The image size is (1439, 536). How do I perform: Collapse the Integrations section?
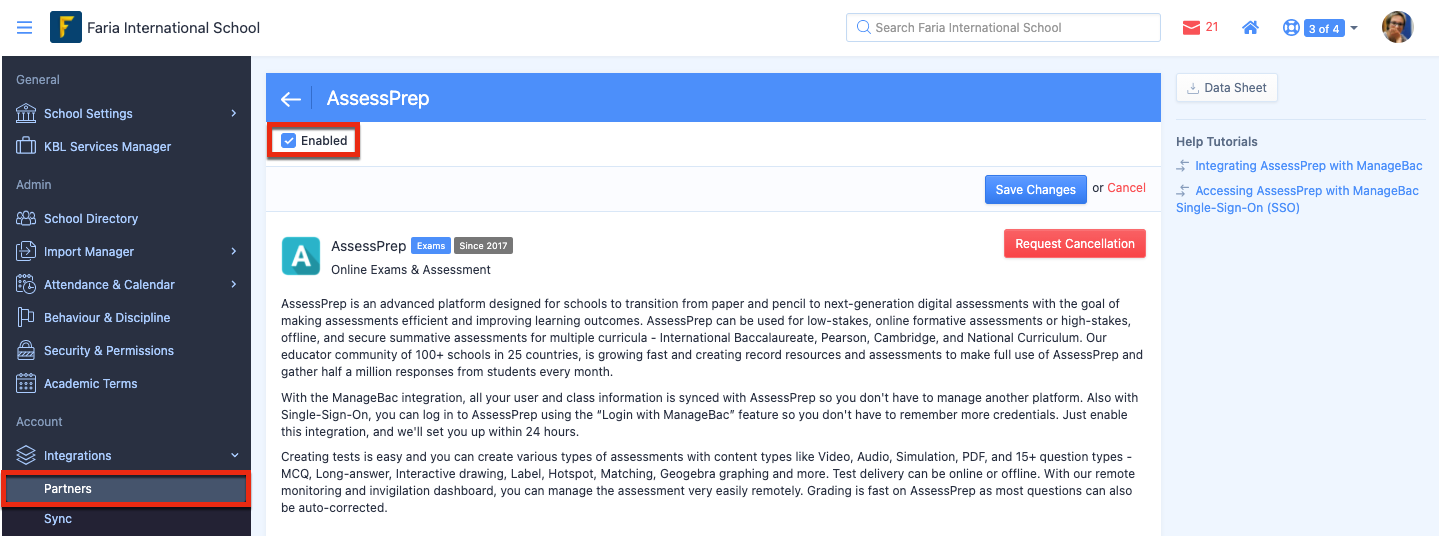tap(234, 456)
